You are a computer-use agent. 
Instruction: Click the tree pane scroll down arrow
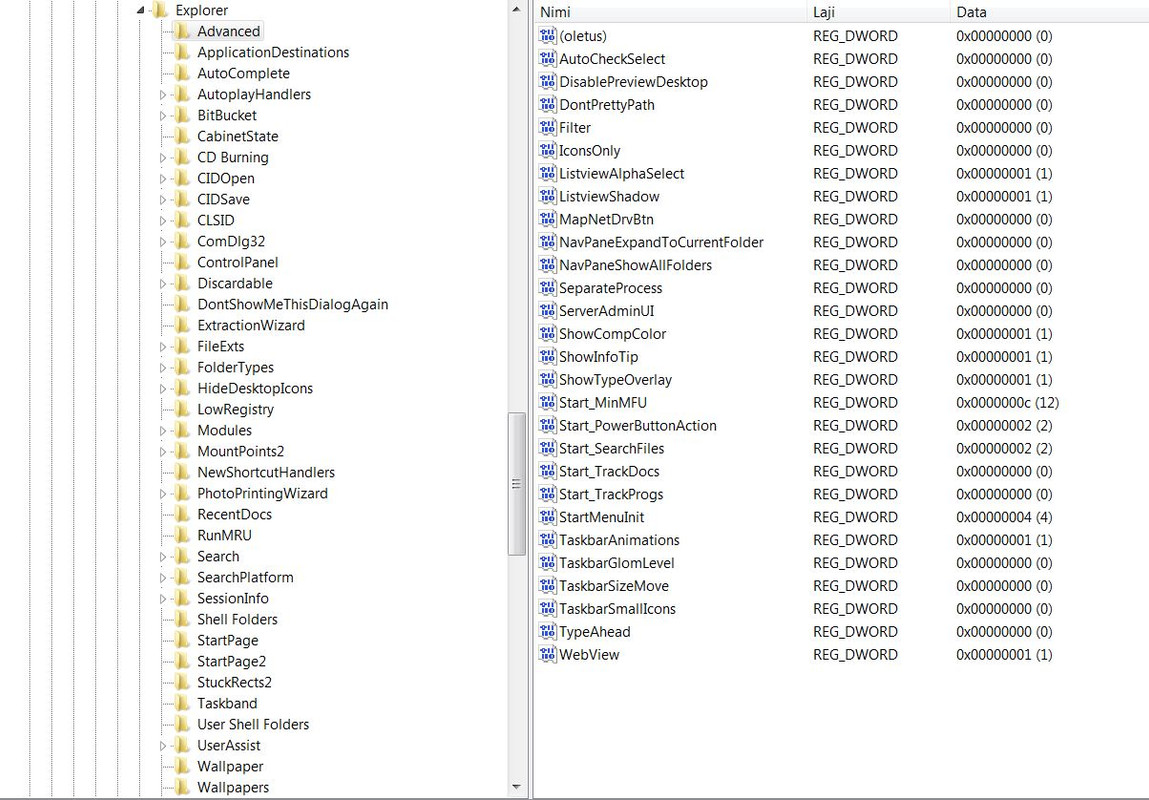[517, 788]
